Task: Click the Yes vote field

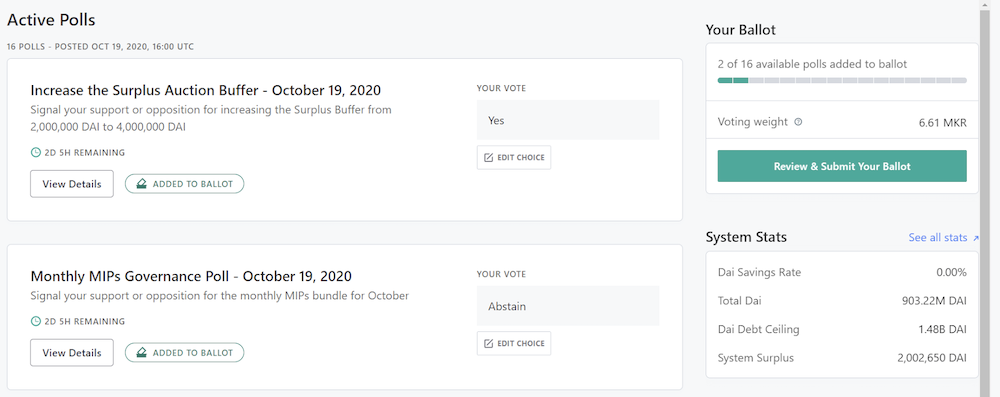Action: coord(568,120)
